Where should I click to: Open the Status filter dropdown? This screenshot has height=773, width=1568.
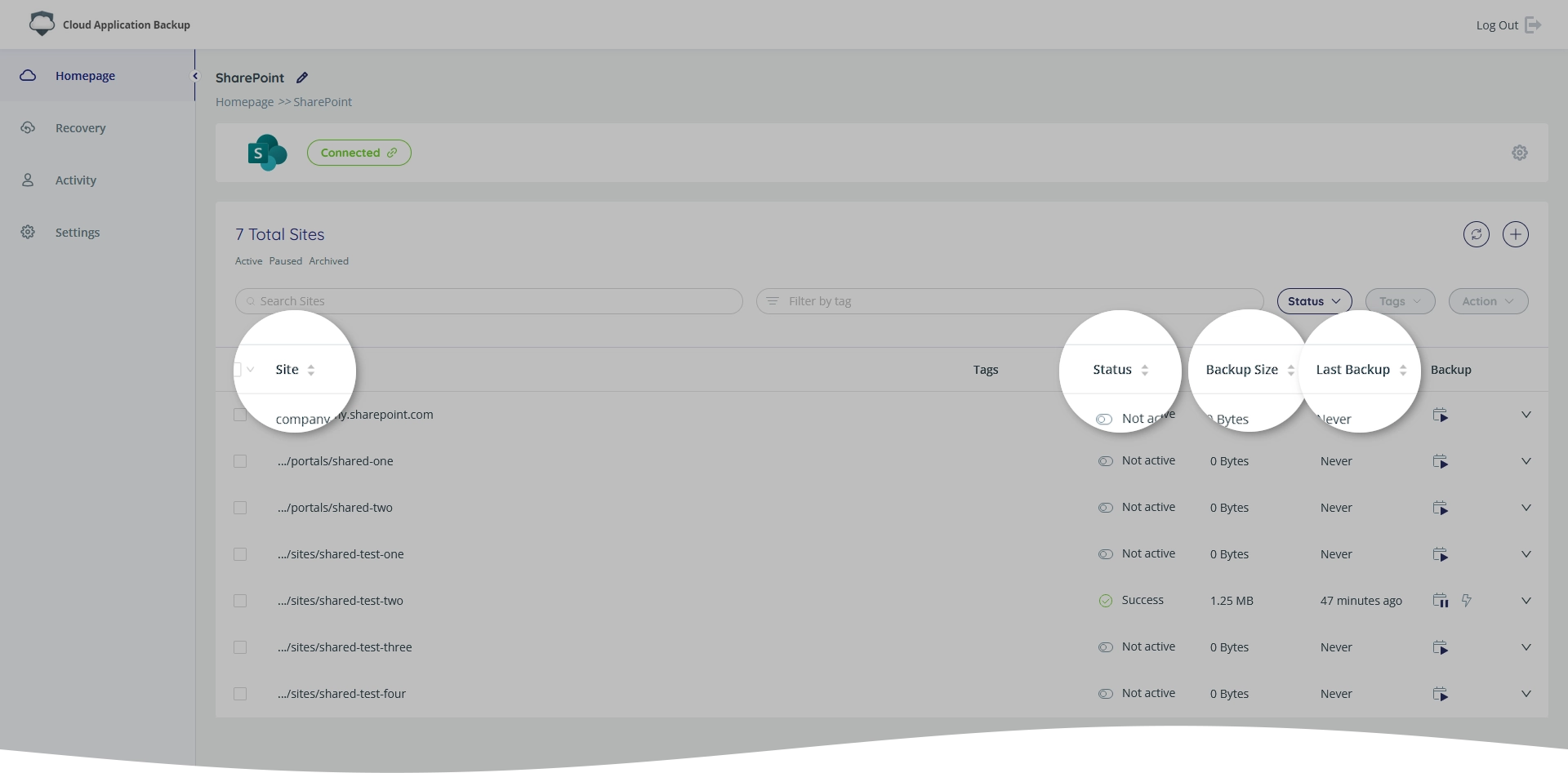1314,301
